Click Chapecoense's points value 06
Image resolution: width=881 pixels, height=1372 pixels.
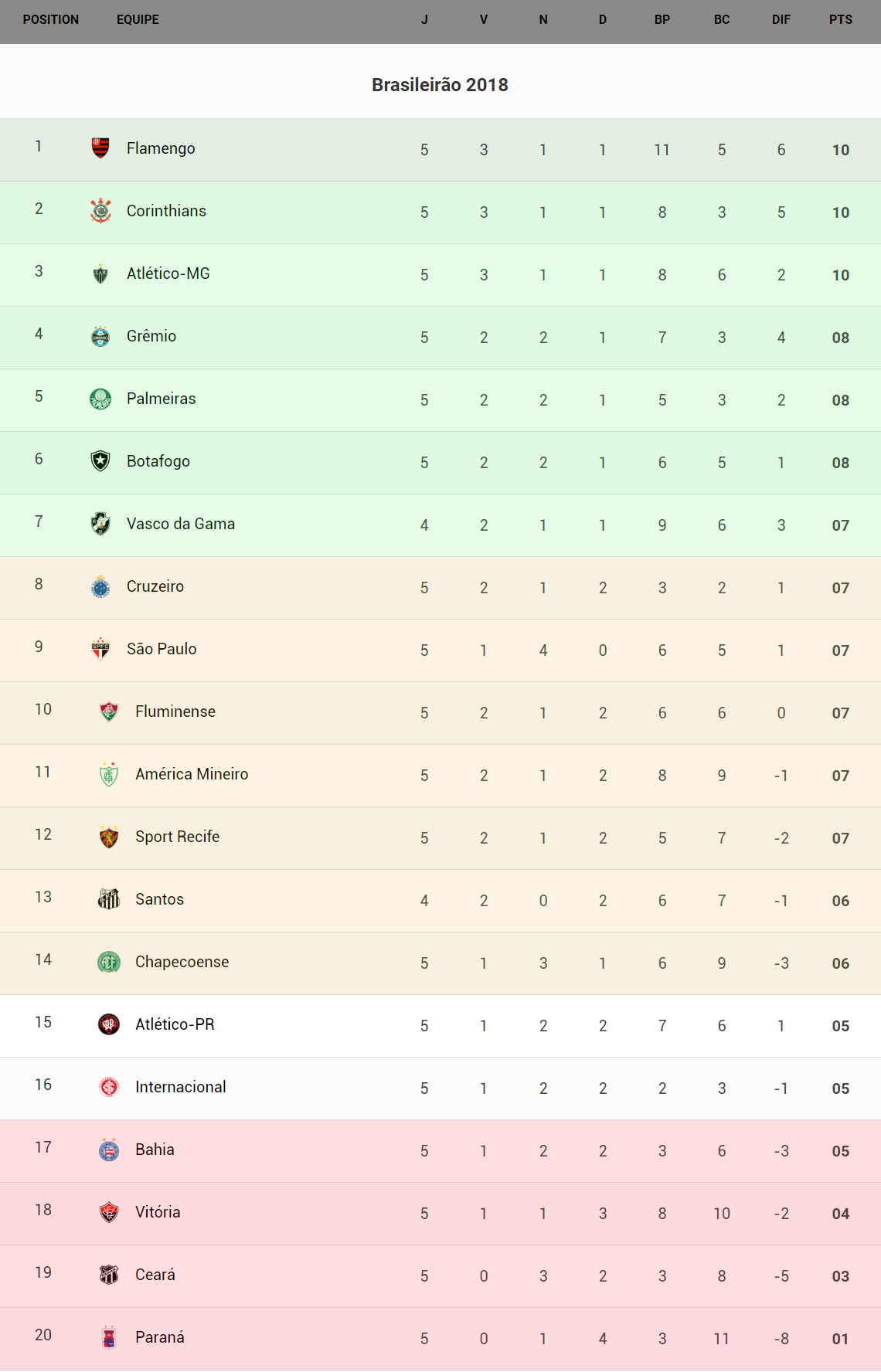click(x=840, y=963)
